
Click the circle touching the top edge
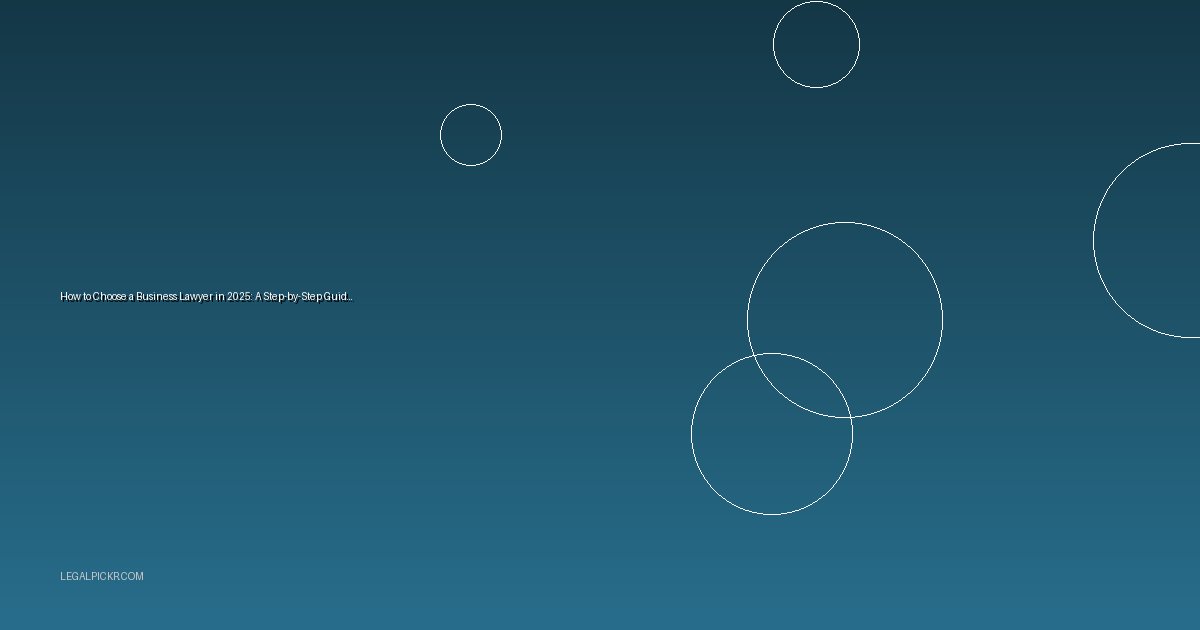point(816,44)
